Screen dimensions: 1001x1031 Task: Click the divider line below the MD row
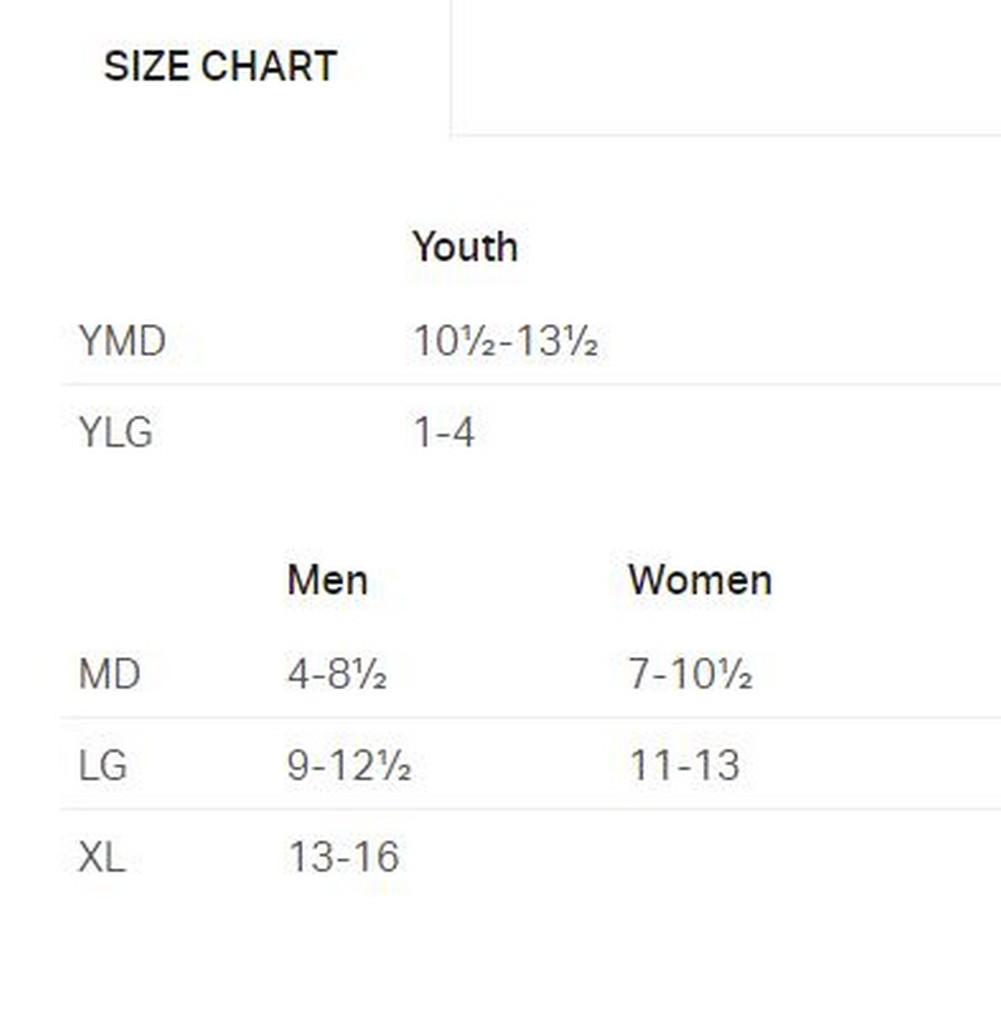[x=530, y=717]
